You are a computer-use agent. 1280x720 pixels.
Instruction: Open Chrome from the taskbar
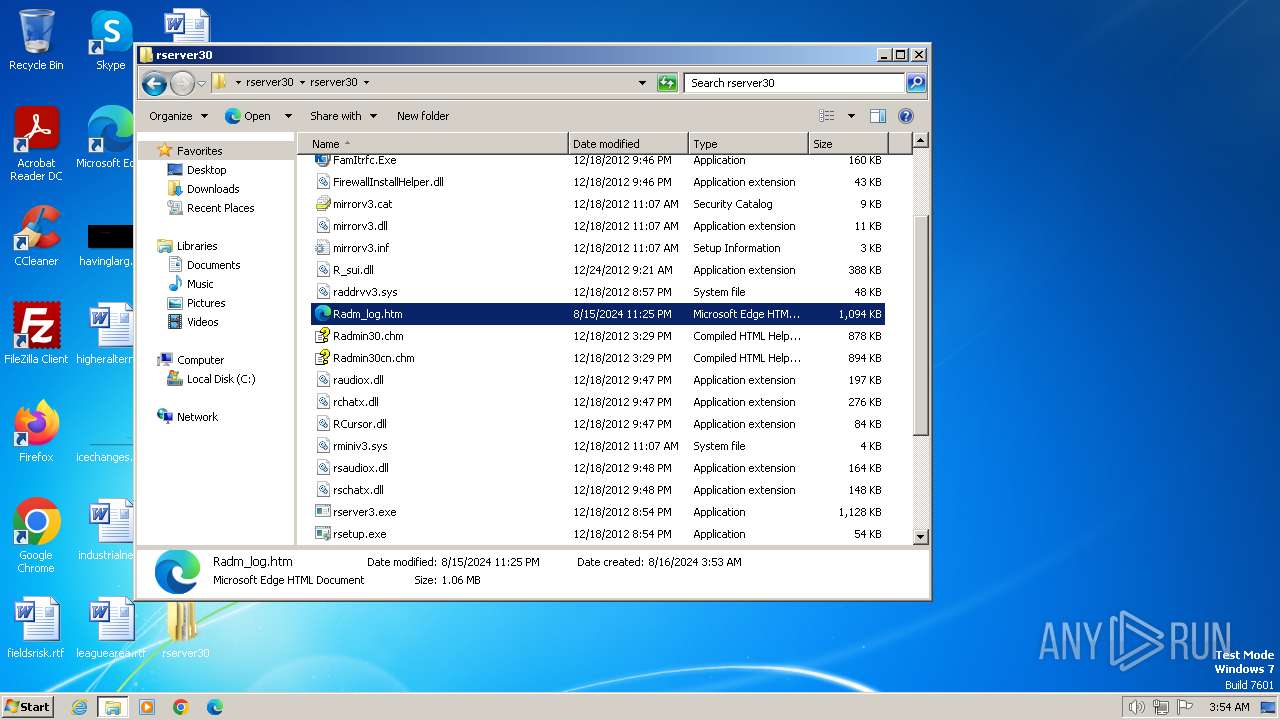click(181, 707)
